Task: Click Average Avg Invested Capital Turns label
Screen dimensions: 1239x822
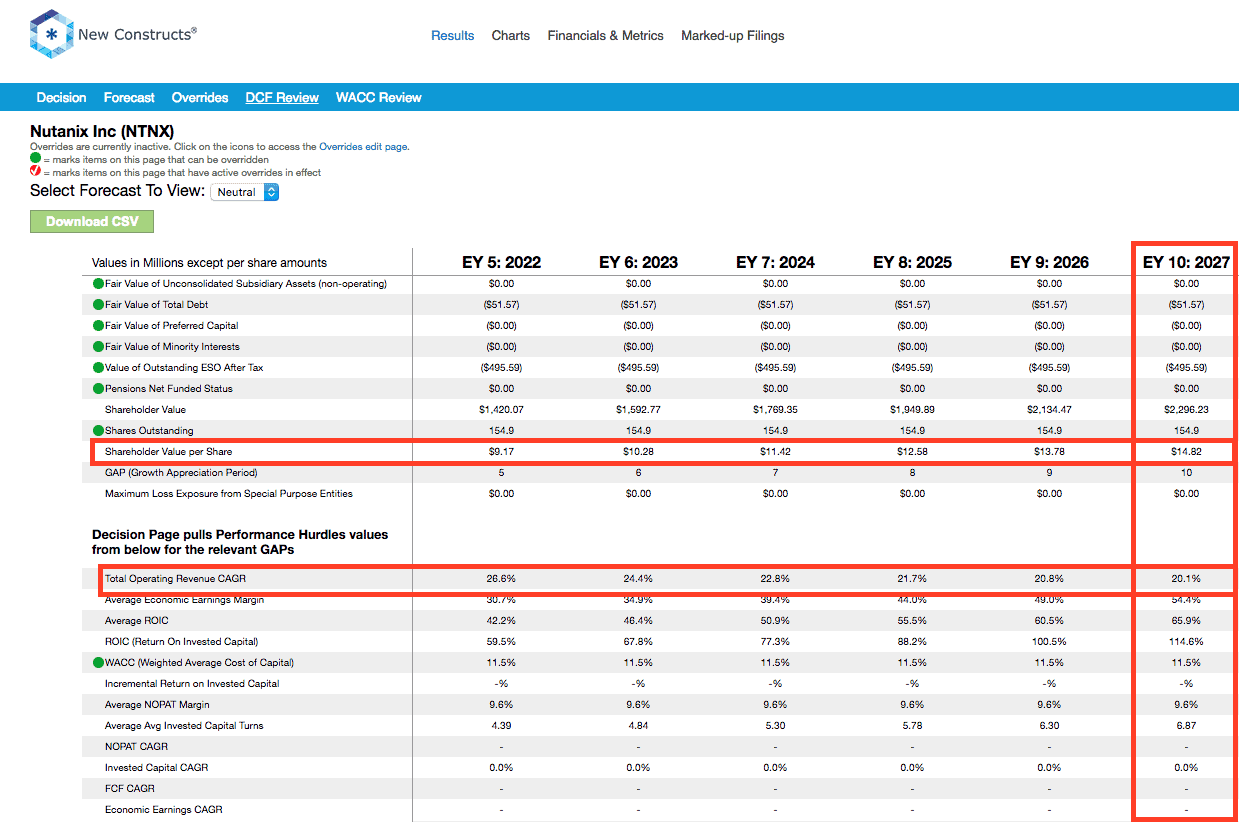Action: click(184, 726)
